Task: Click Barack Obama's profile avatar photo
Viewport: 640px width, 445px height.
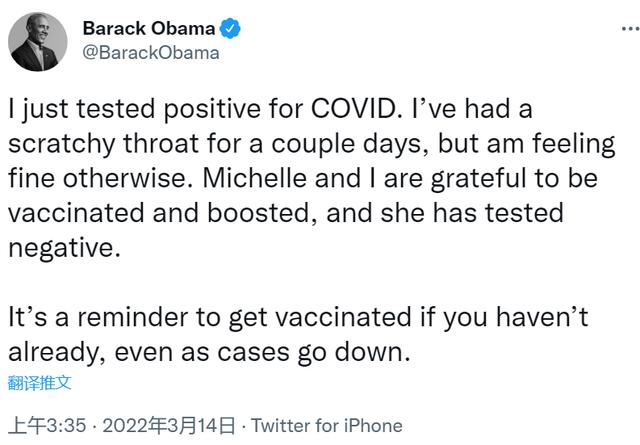Action: [39, 42]
